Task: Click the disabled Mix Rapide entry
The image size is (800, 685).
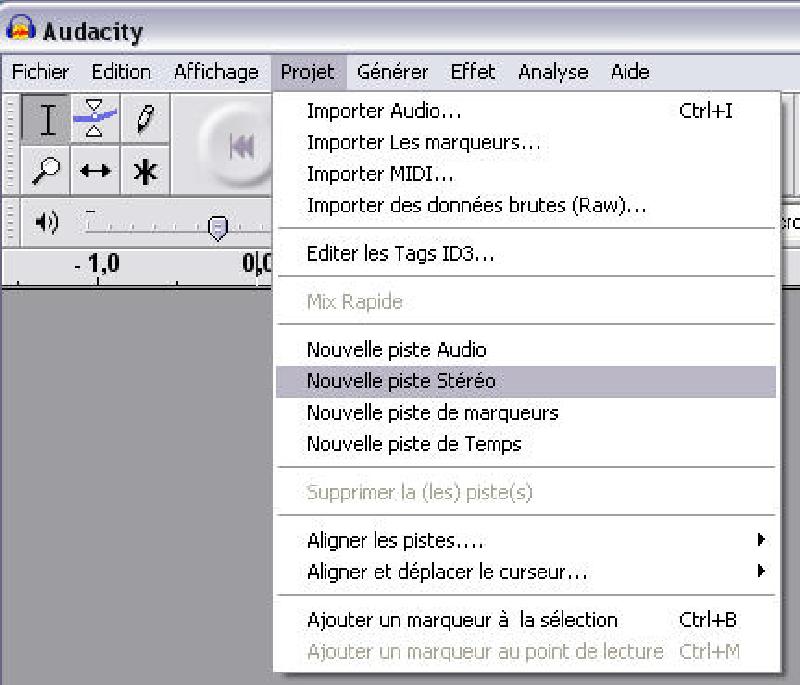Action: click(x=526, y=301)
